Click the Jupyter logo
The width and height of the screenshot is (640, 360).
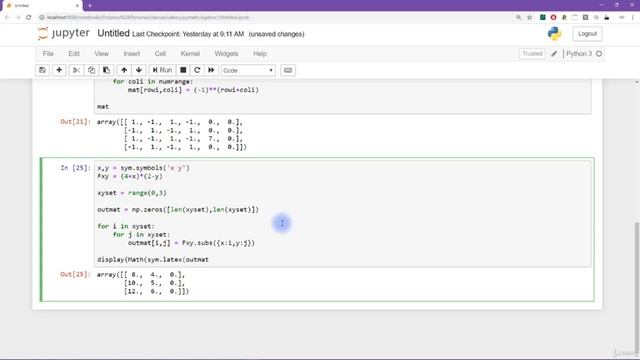[x=63, y=33]
